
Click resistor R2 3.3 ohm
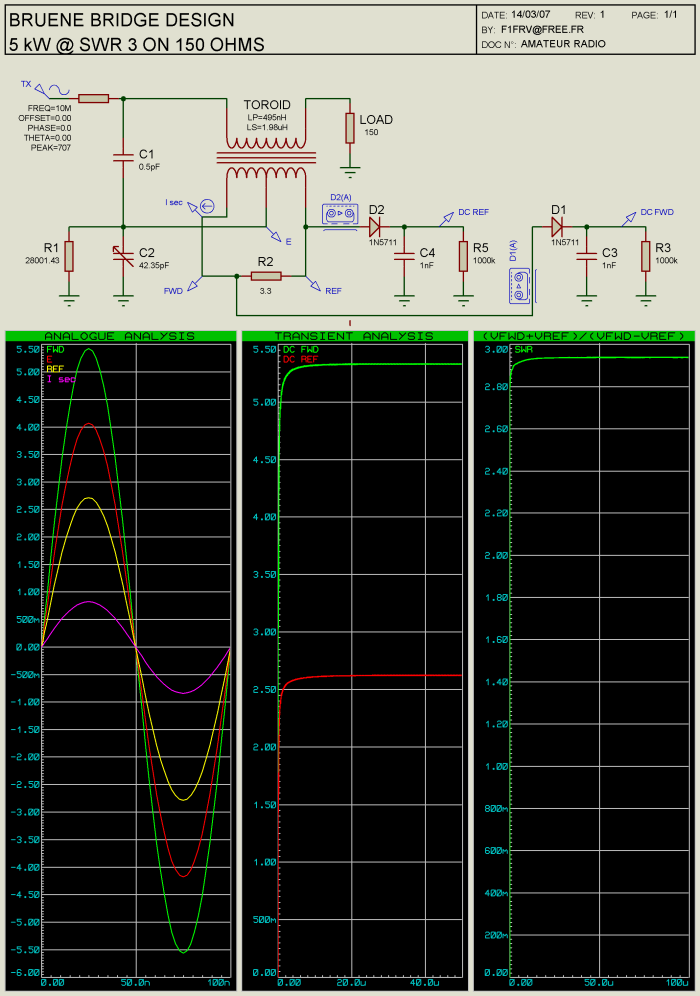[265, 276]
